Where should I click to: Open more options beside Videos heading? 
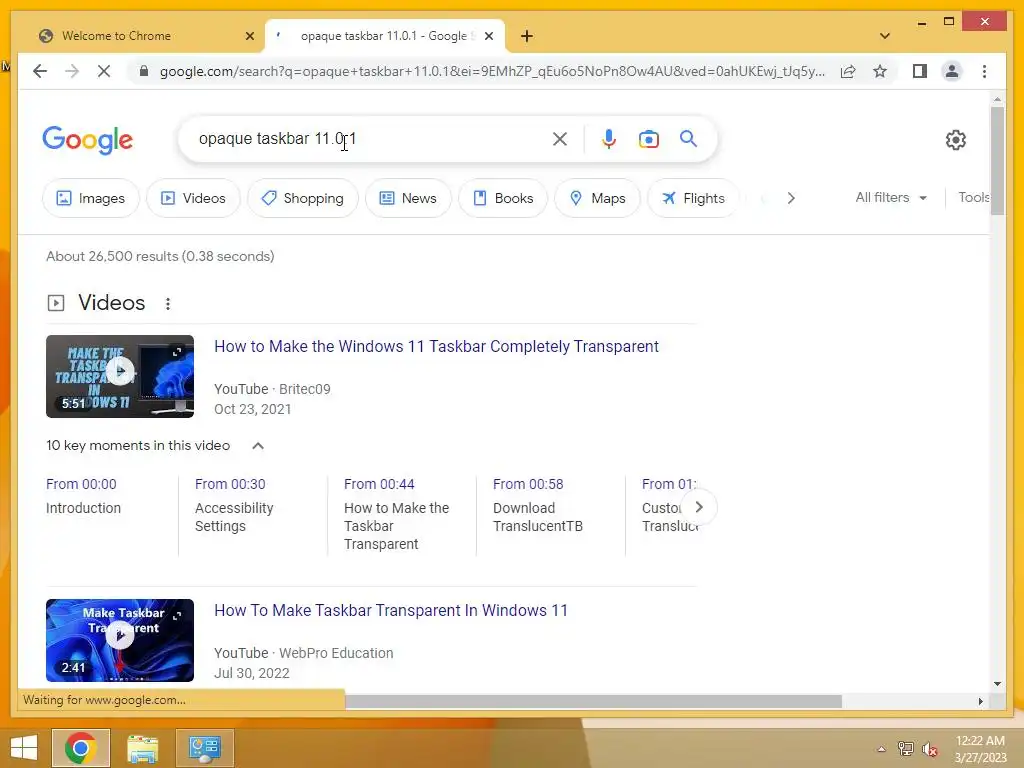click(x=168, y=304)
